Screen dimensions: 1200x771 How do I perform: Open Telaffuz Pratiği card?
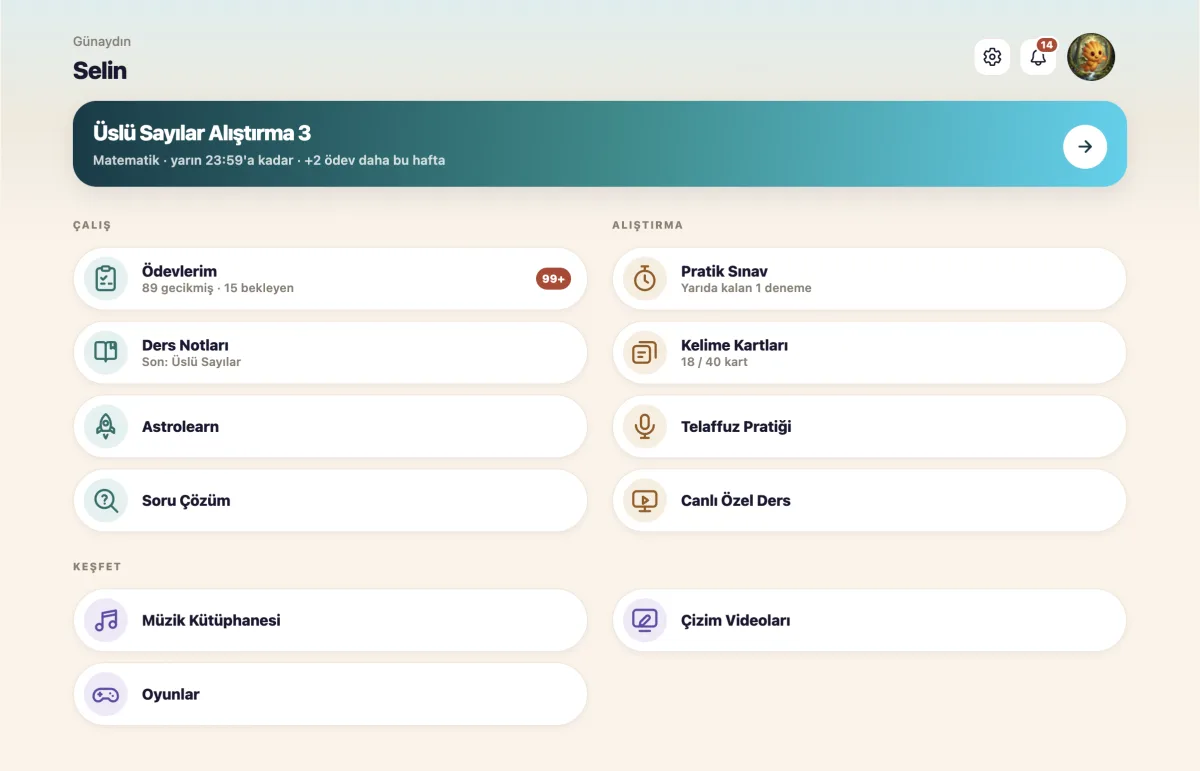pyautogui.click(x=869, y=427)
